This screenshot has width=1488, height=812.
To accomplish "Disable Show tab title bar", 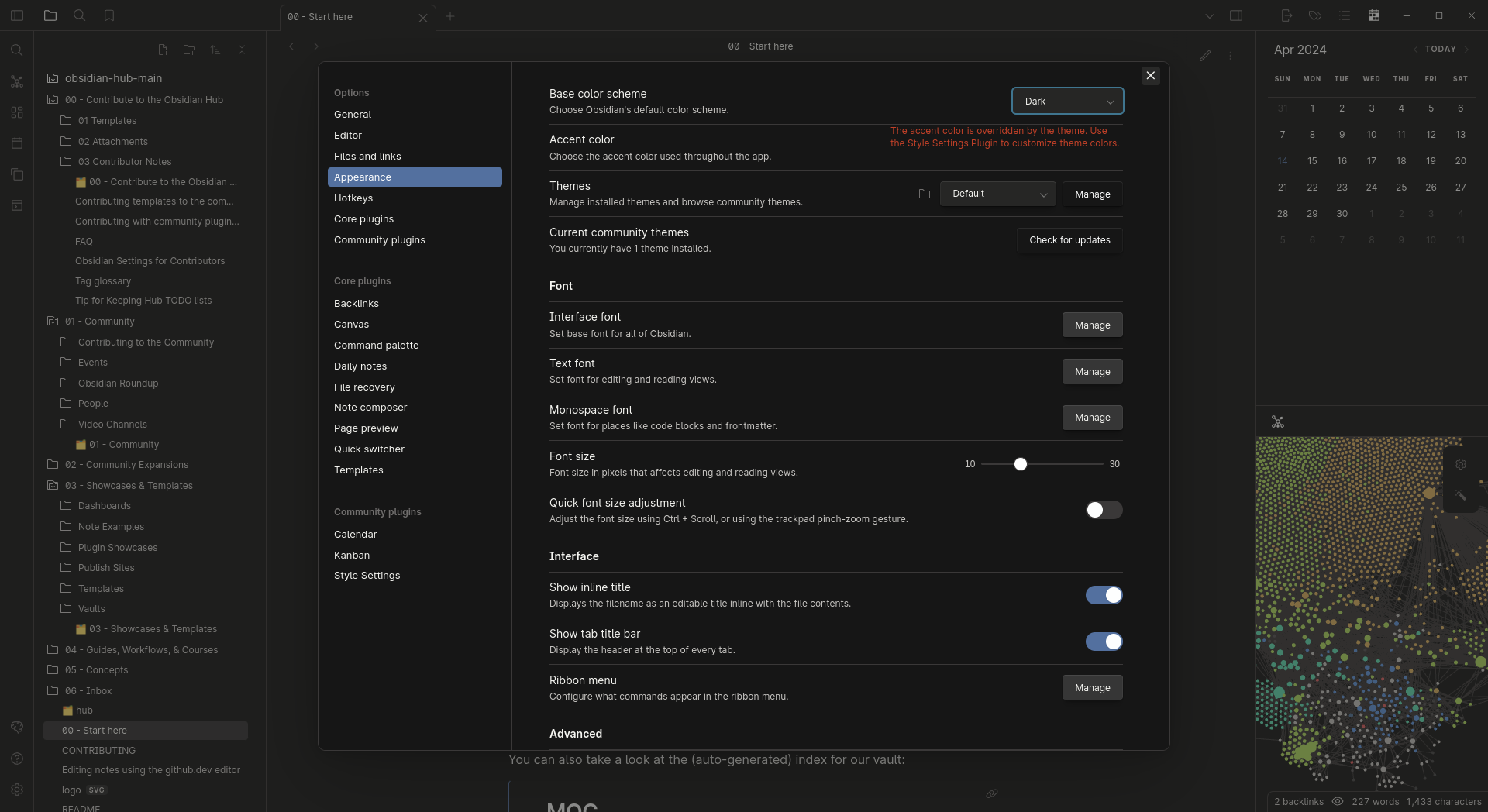I will point(1104,642).
